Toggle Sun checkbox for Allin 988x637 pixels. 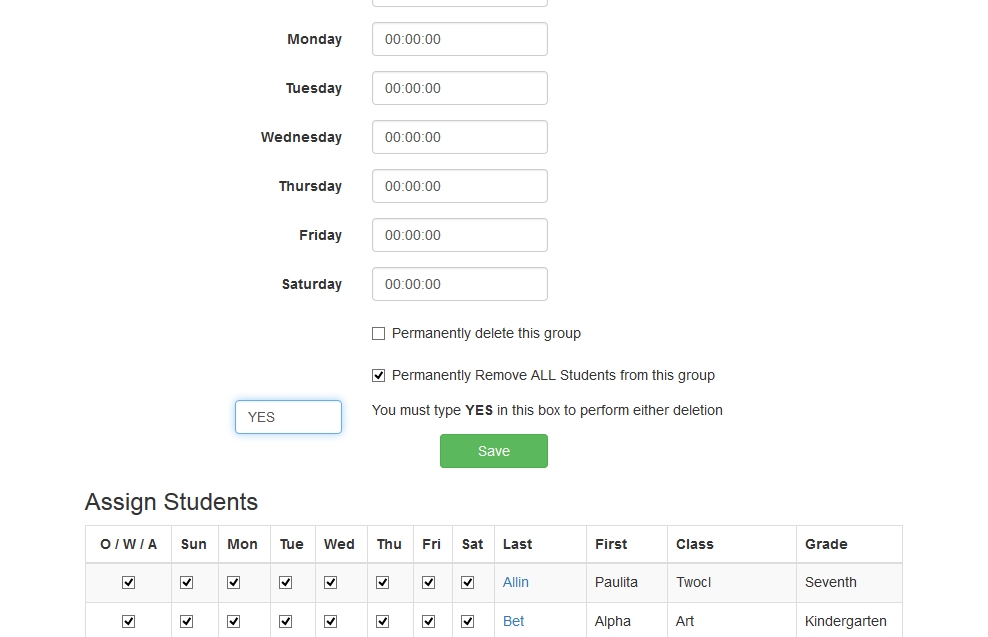click(x=187, y=582)
